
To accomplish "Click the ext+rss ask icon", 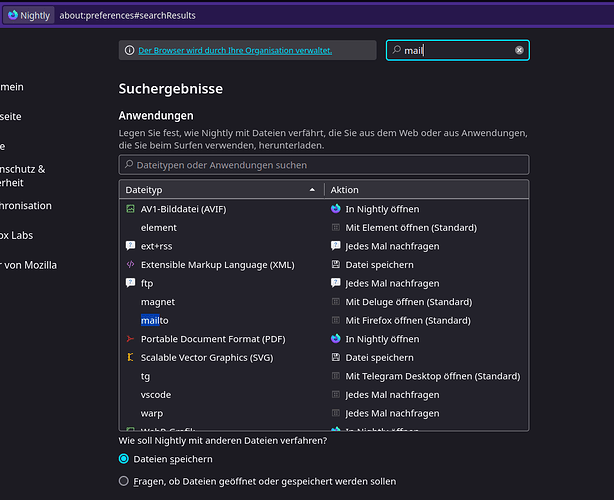I will tap(130, 245).
